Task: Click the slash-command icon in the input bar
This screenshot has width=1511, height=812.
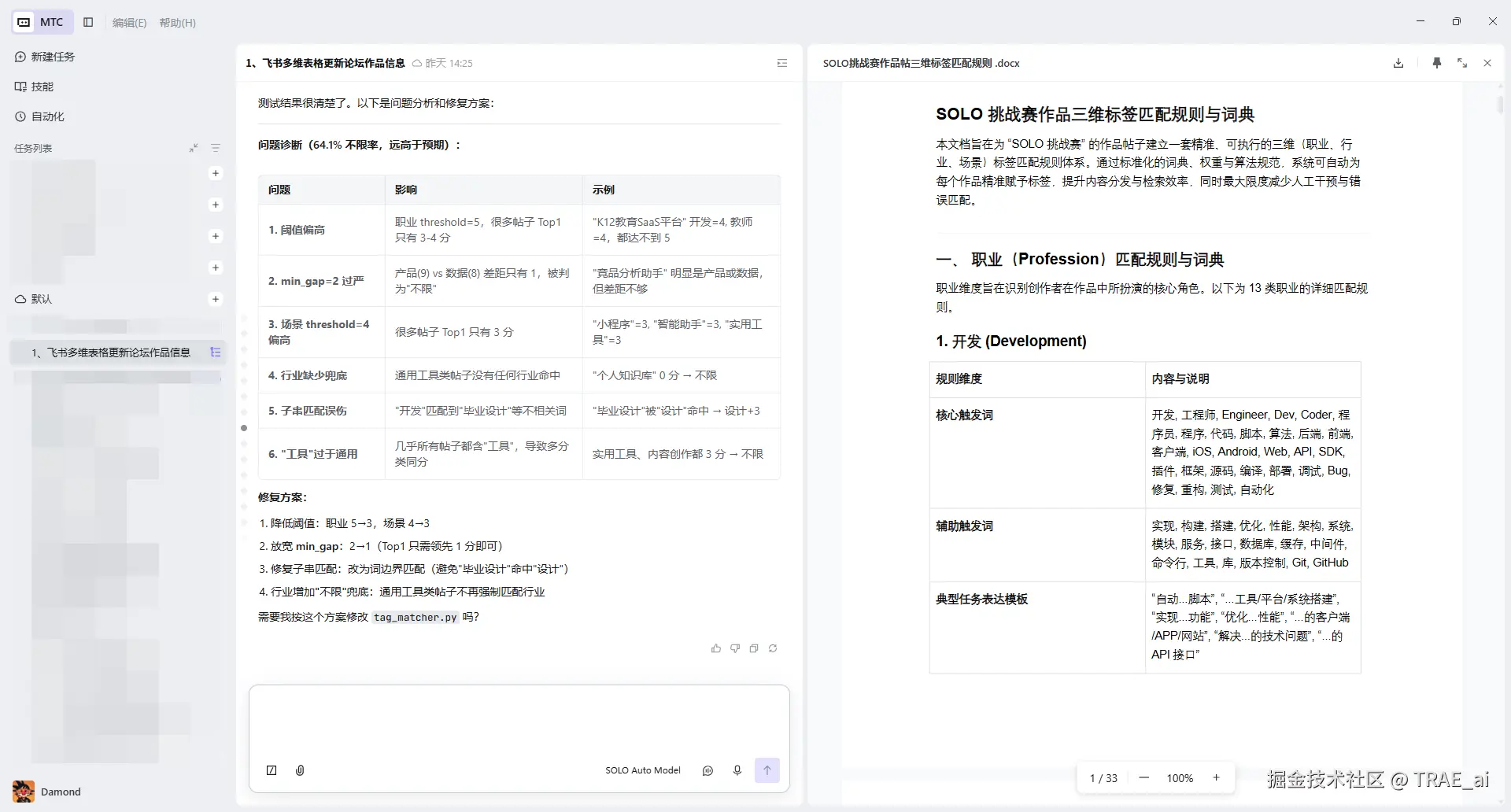Action: click(272, 770)
